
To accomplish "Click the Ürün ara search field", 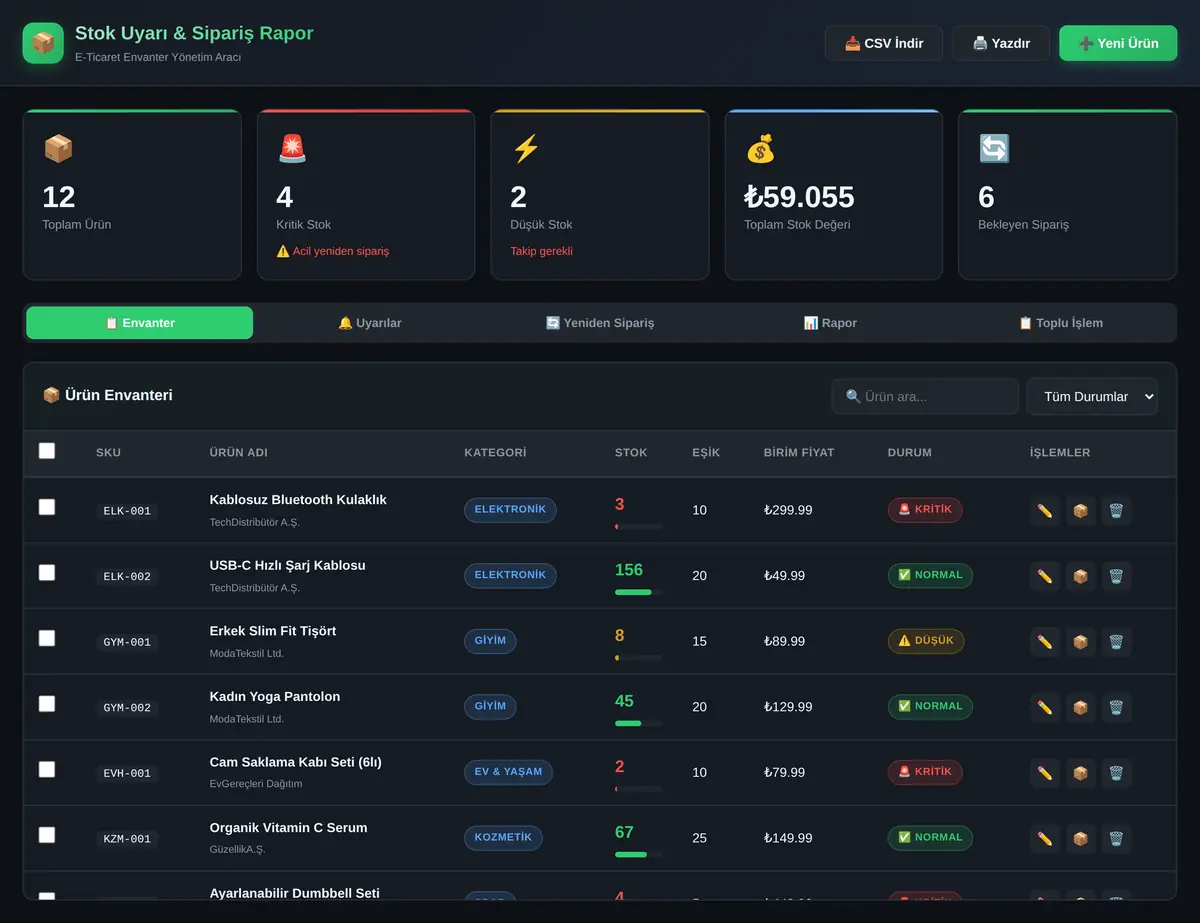I will point(925,397).
